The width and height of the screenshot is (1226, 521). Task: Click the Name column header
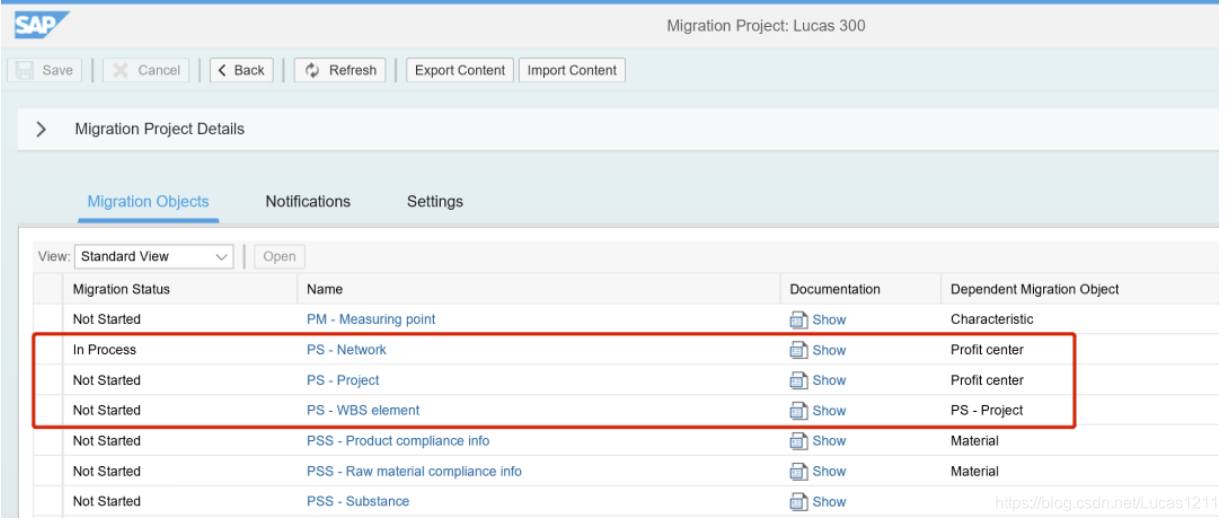click(538, 289)
